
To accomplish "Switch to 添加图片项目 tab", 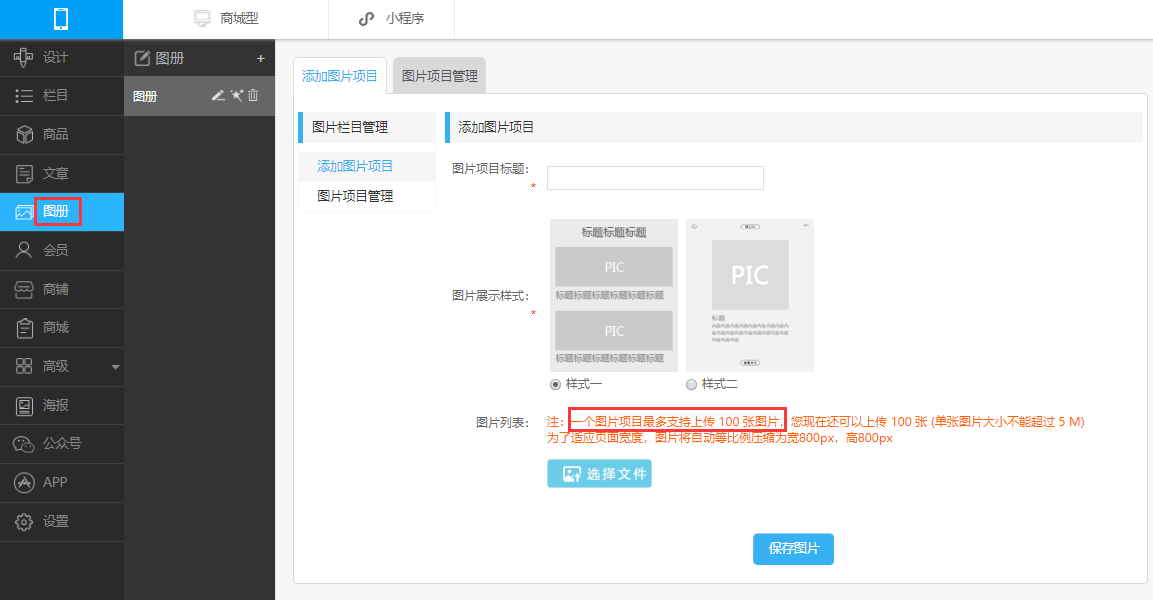I will pos(340,76).
